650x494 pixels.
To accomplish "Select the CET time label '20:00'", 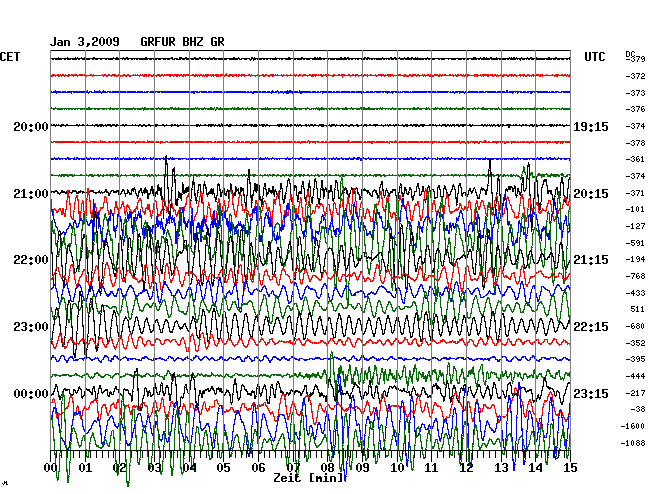I will (31, 126).
